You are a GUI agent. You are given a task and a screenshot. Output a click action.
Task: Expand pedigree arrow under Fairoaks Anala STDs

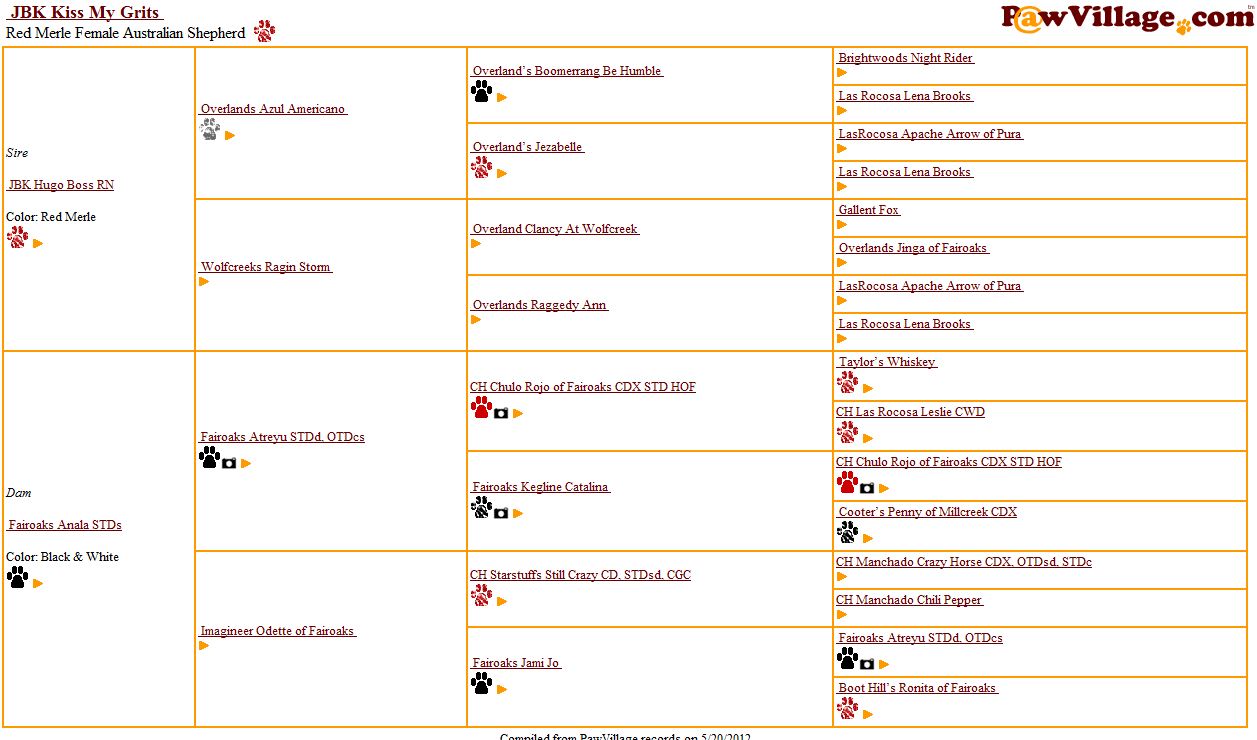pyautogui.click(x=38, y=583)
